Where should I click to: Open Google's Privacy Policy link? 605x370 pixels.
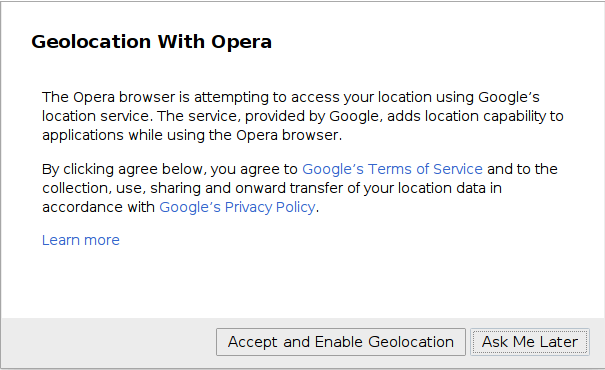[x=237, y=207]
